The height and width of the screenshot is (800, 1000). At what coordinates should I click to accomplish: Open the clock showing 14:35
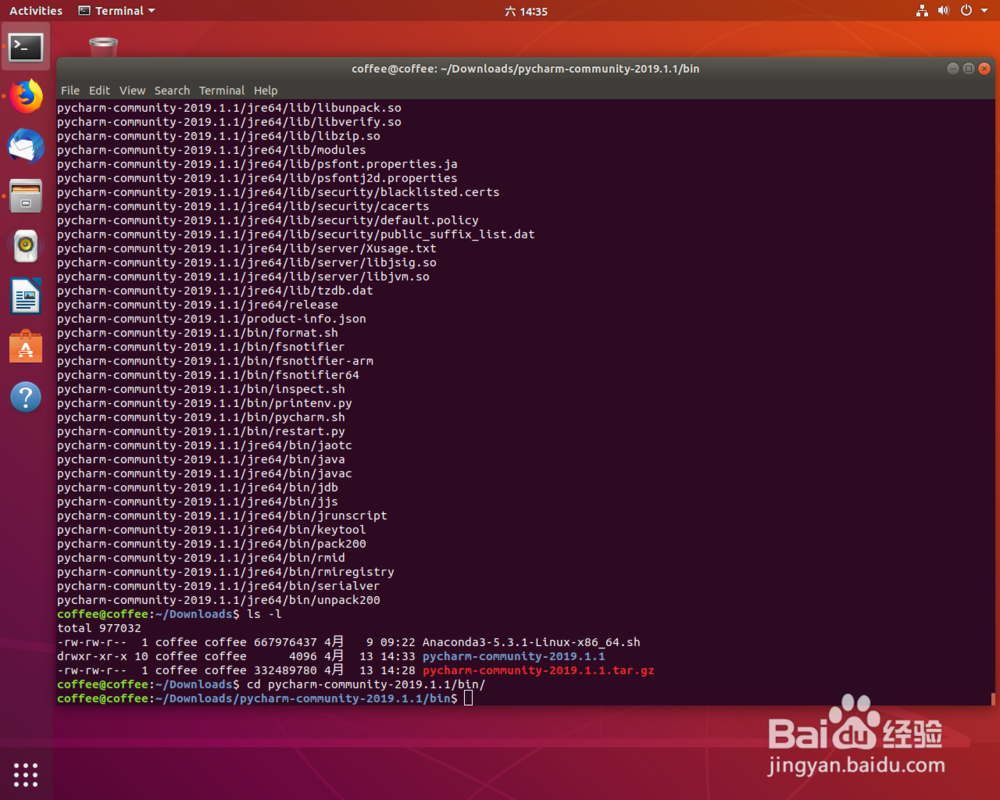coord(526,11)
